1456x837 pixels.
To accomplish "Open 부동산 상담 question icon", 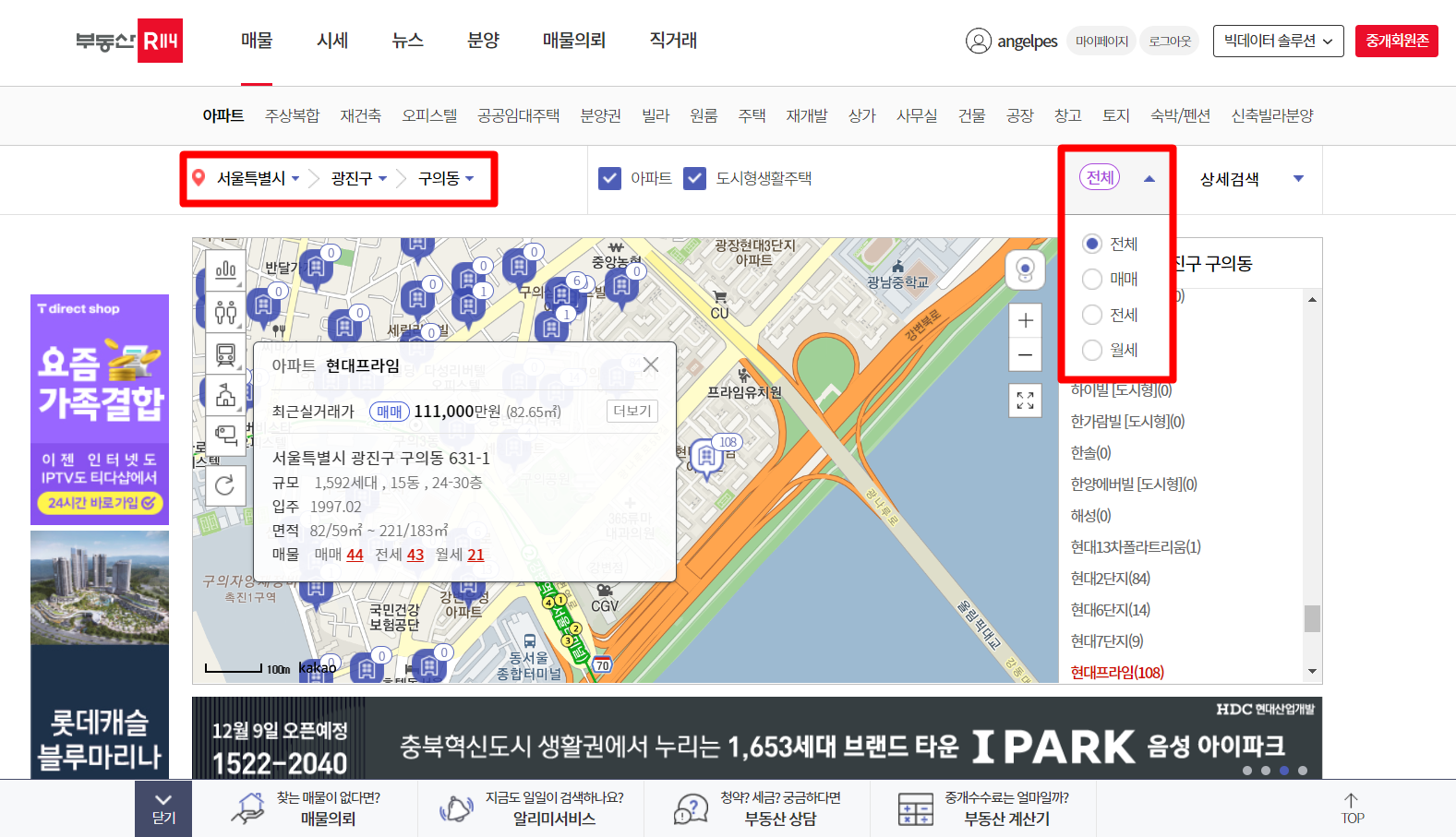I will pos(692,808).
